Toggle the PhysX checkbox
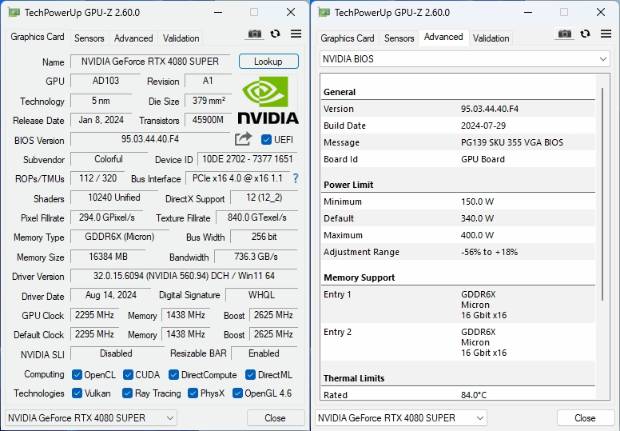Image resolution: width=620 pixels, height=431 pixels. (193, 393)
